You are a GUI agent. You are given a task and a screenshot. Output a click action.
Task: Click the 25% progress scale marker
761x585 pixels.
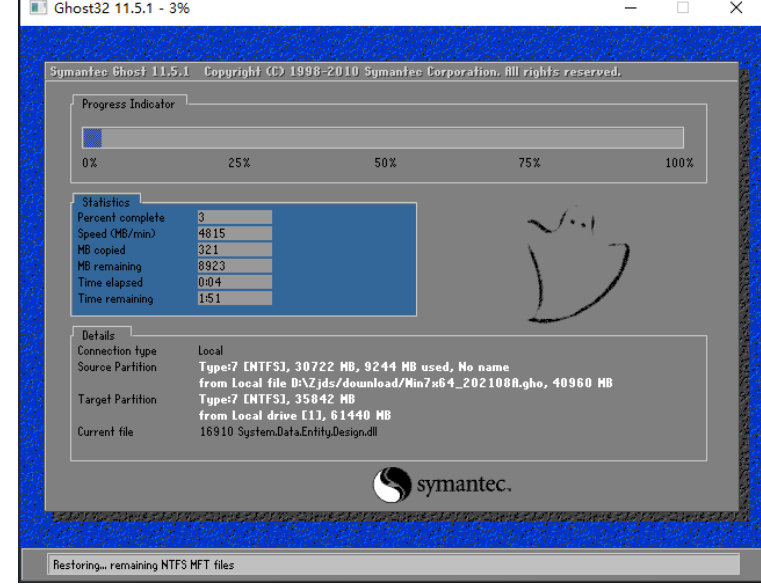point(239,163)
